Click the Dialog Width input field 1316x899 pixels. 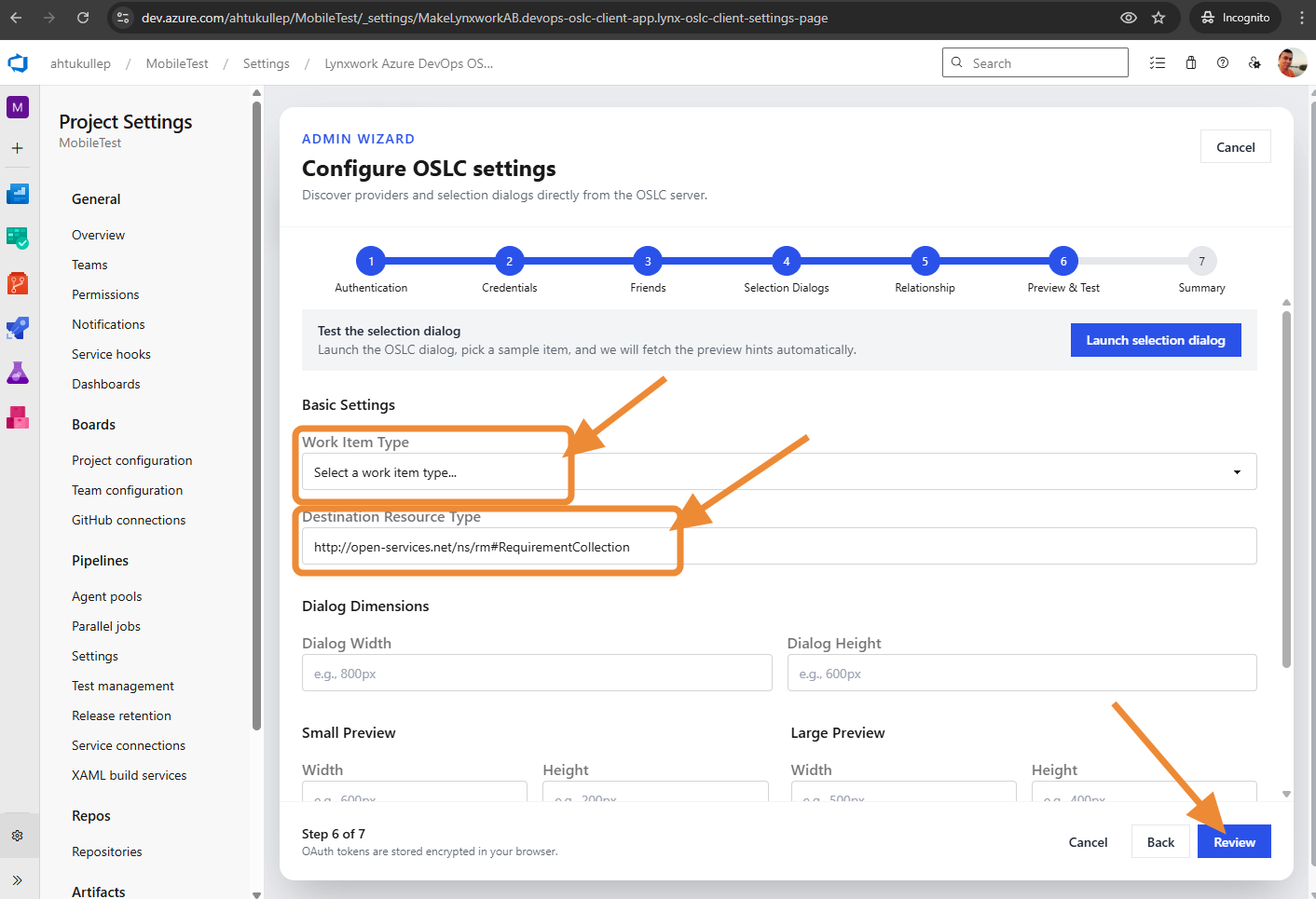[537, 674]
